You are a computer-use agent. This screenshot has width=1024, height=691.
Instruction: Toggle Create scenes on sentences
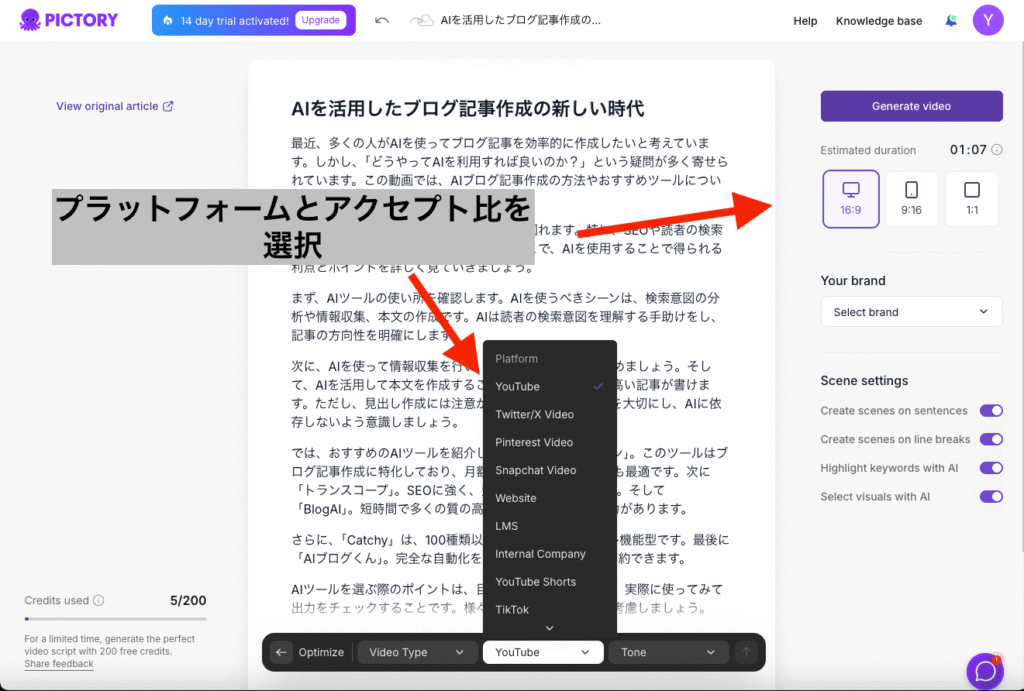coord(991,411)
